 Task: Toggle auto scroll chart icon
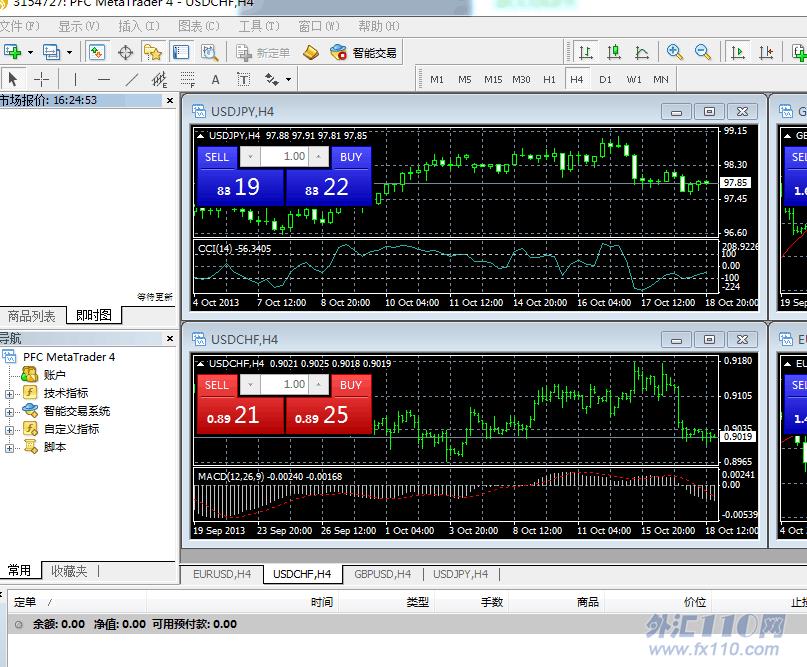tap(738, 52)
